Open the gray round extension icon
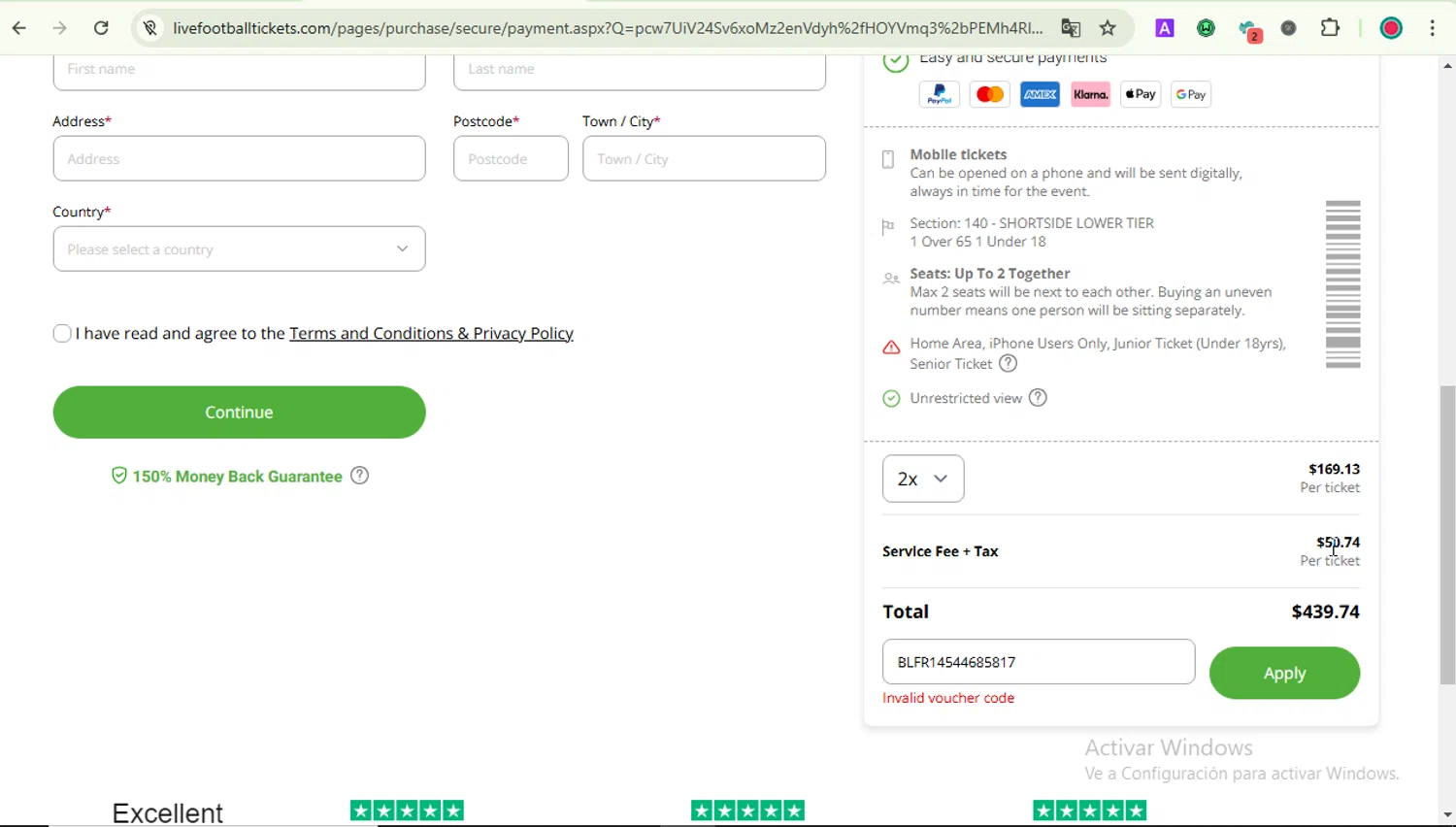This screenshot has width=1456, height=827. (x=1289, y=28)
